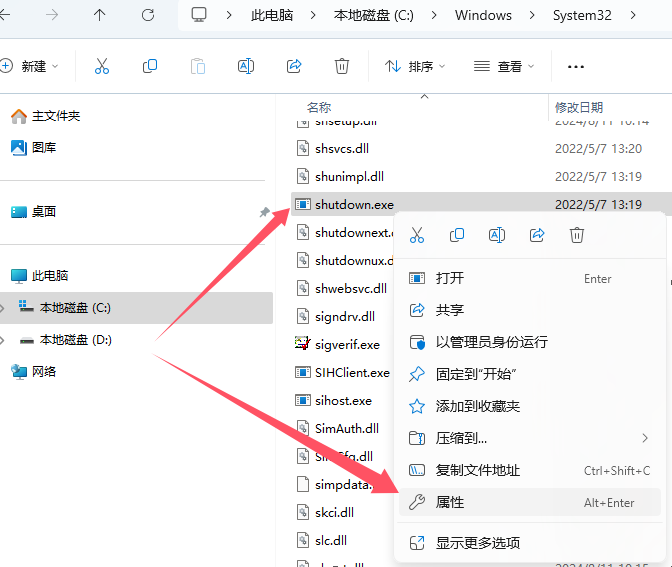Click toolbar Rename icon

tap(246, 66)
